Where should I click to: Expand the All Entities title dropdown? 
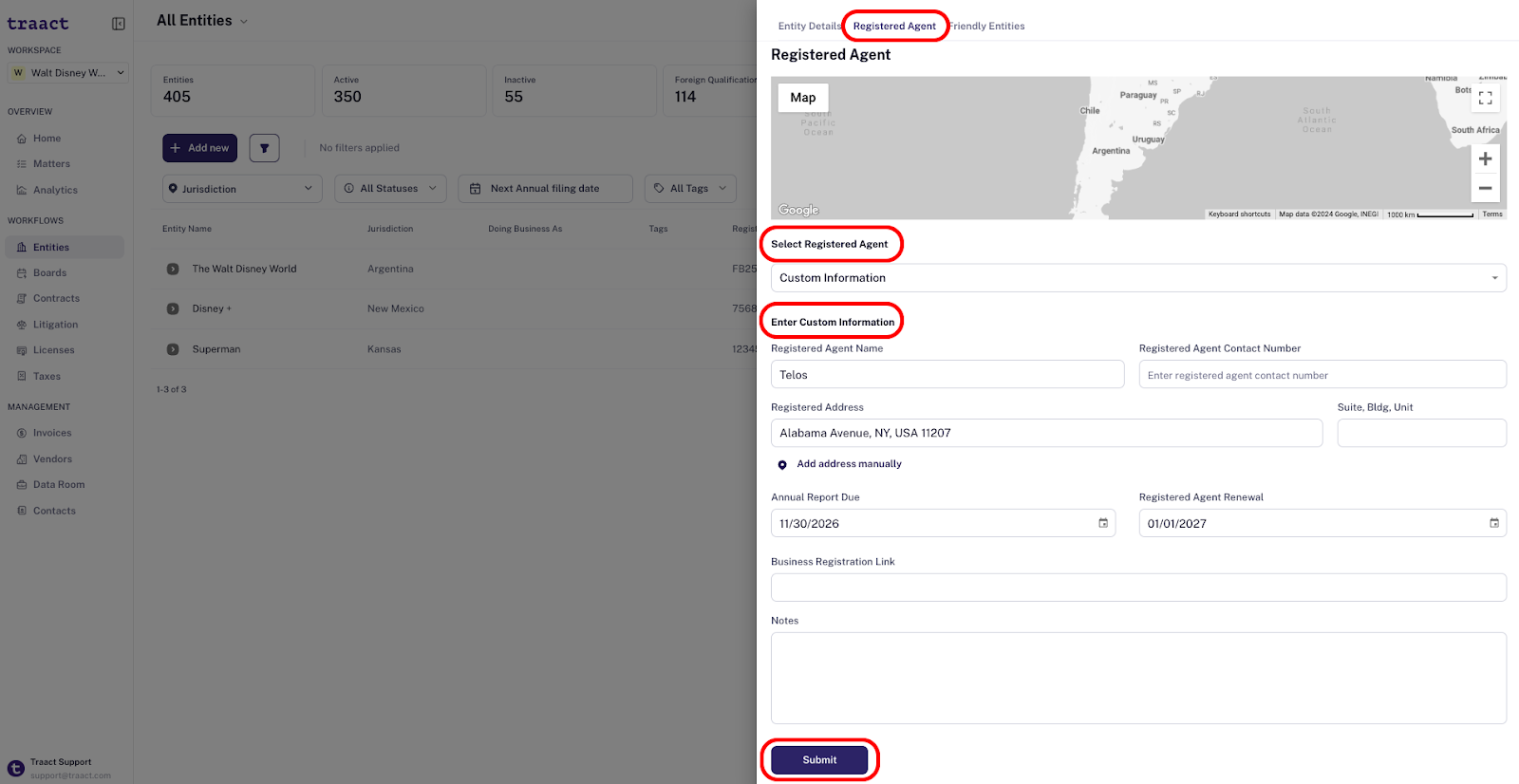click(244, 22)
